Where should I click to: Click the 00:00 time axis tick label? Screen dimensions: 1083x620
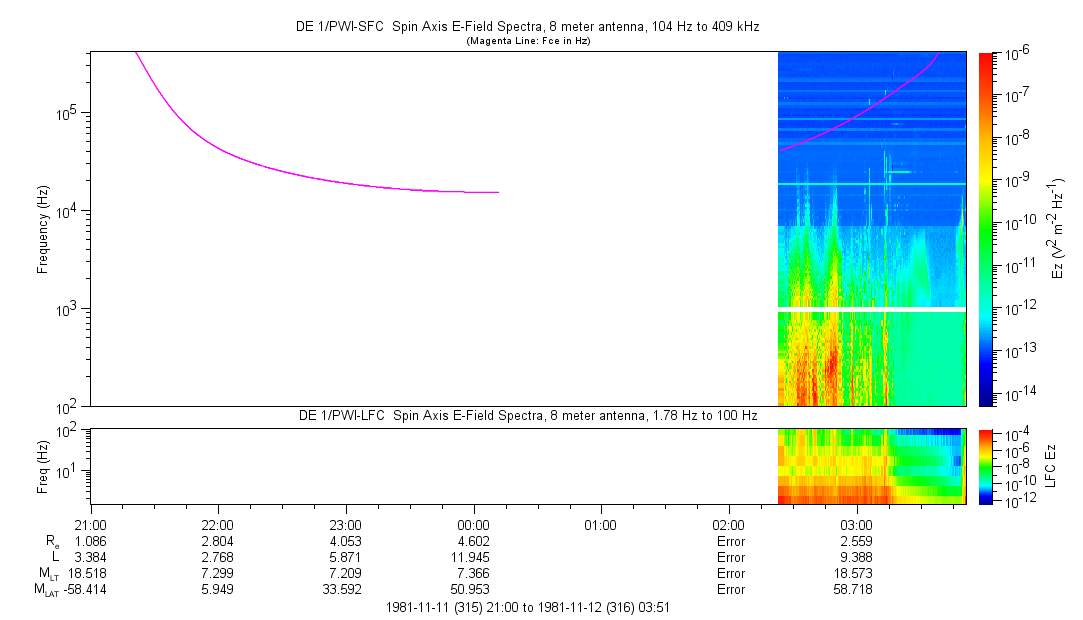tap(473, 525)
